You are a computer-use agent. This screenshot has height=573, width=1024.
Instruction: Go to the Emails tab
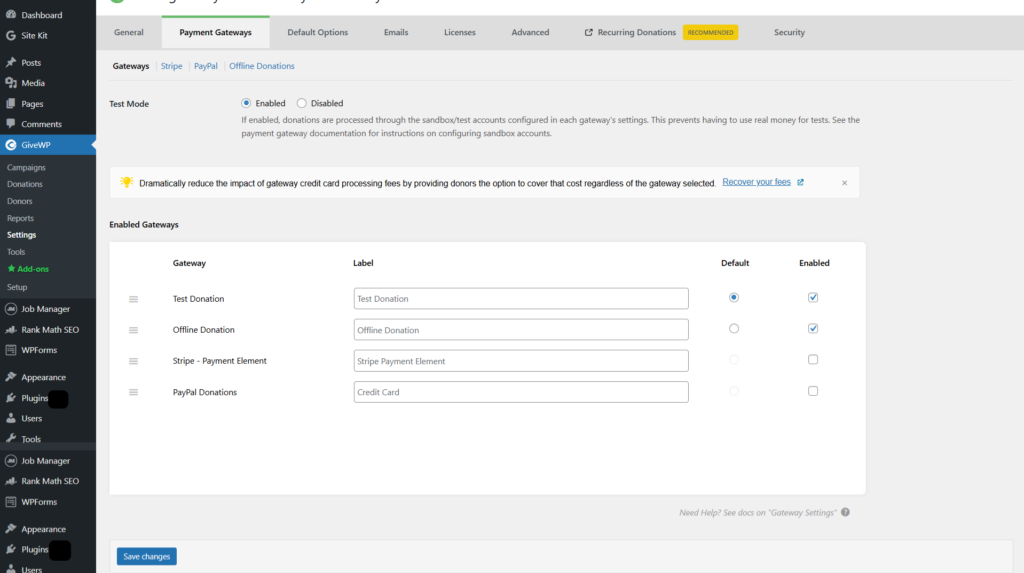point(396,32)
